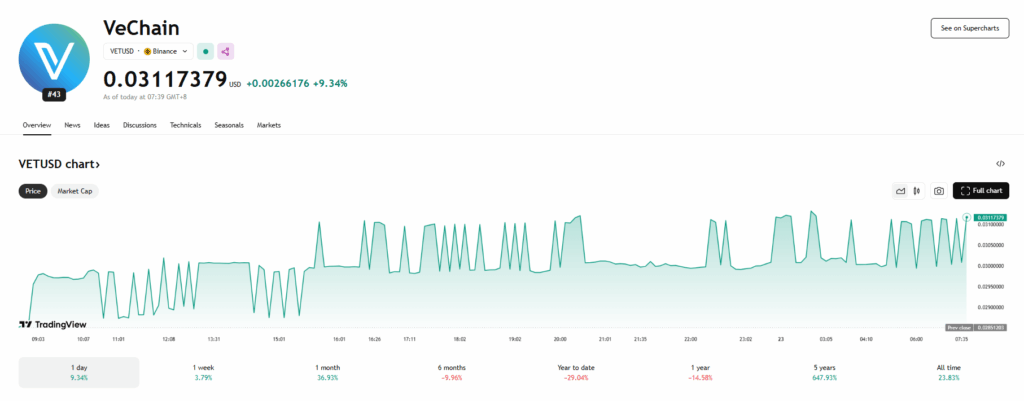Open the Seasonals tab

click(x=229, y=125)
